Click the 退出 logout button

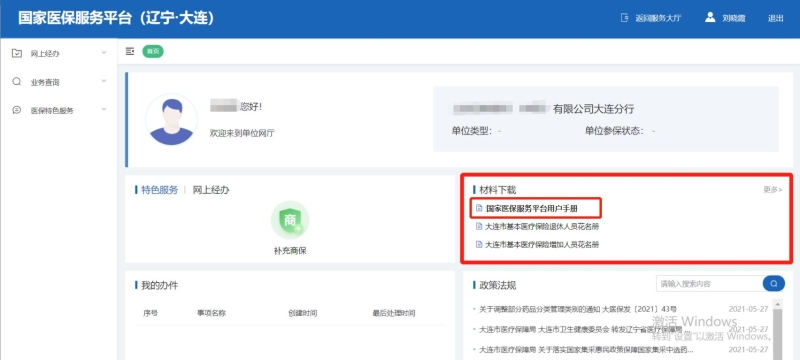(776, 18)
